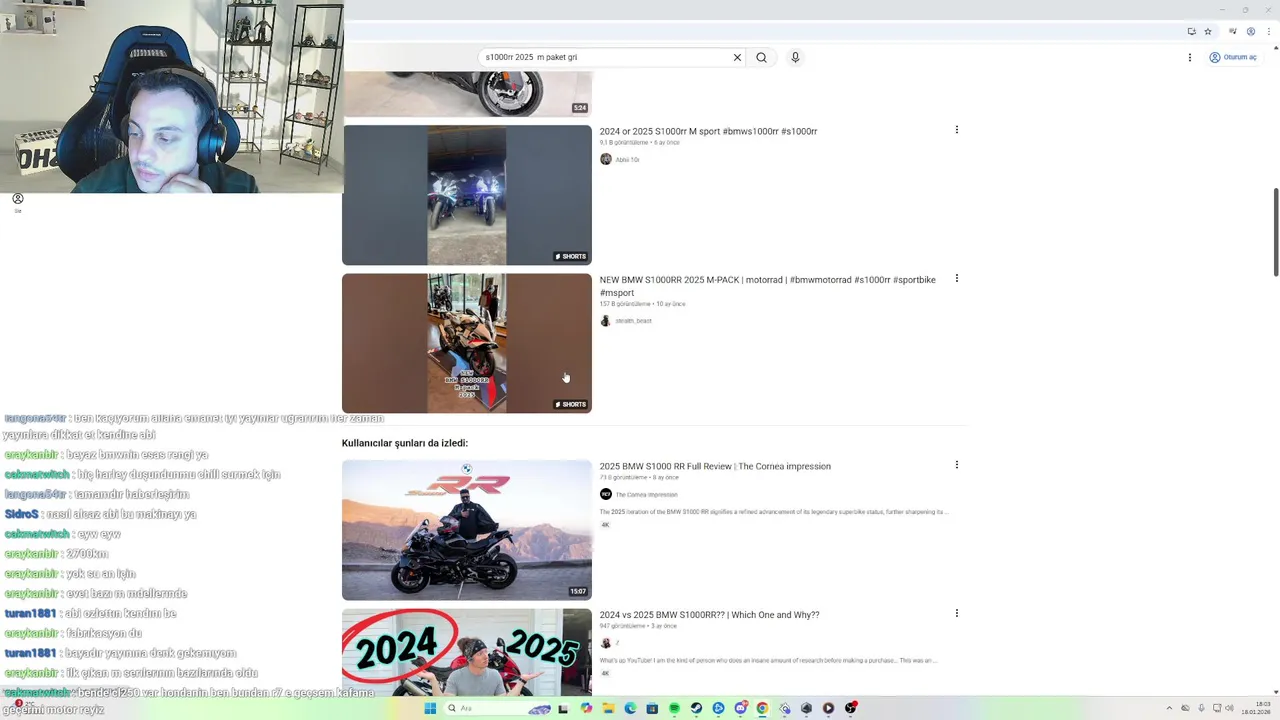Viewport: 1280px width, 720px height.
Task: Click the 4K badge under 2024 vs 2025 video
Action: click(x=605, y=673)
